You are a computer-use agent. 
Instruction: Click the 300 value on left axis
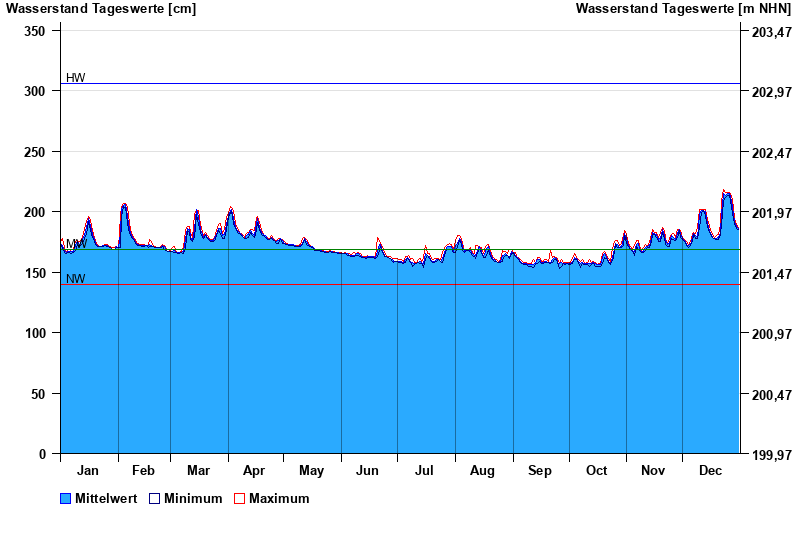click(x=35, y=91)
